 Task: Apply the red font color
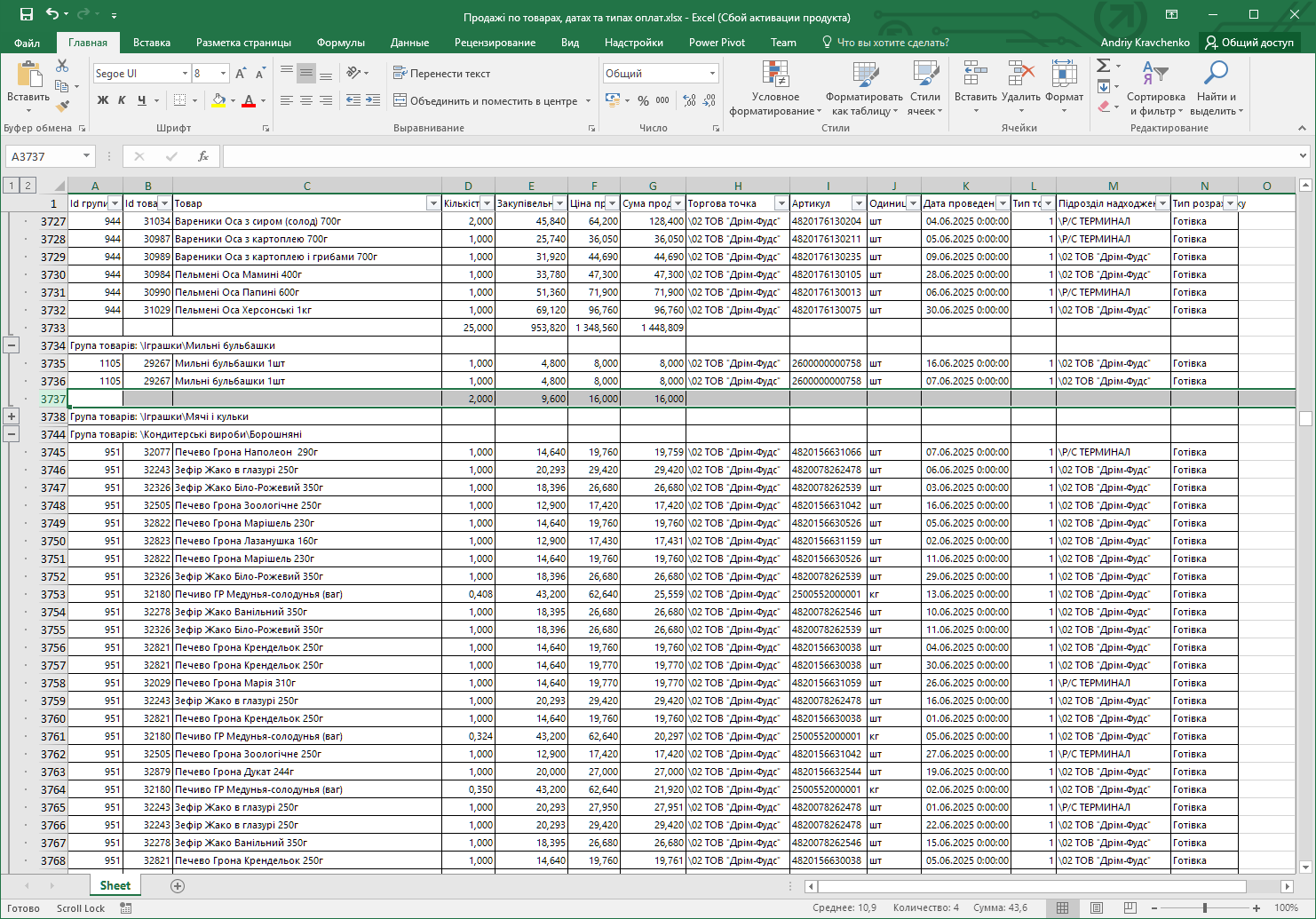(249, 100)
